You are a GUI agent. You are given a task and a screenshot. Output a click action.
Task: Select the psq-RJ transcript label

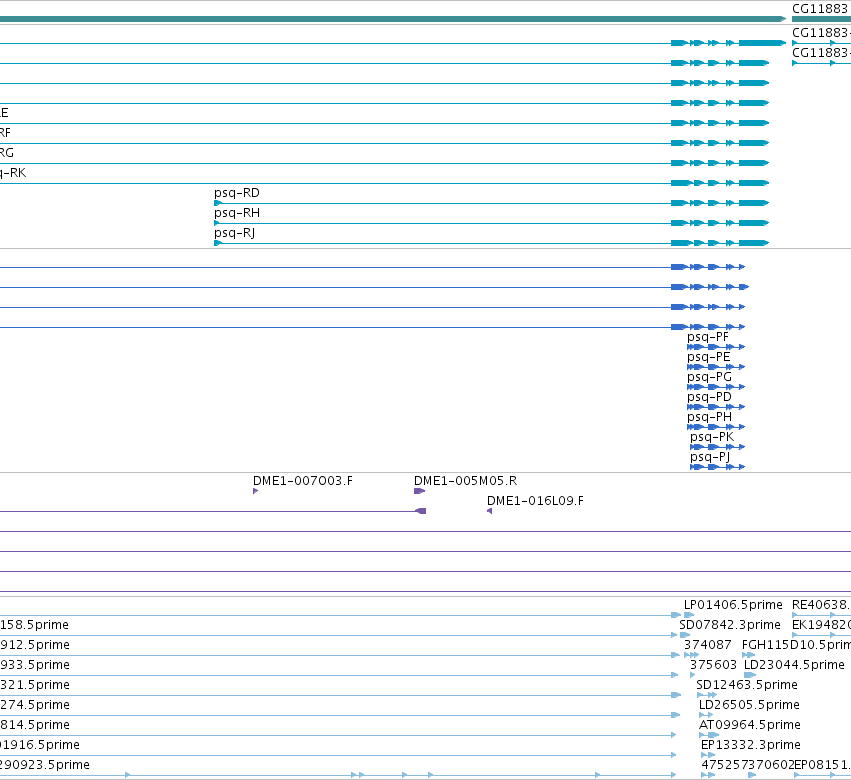[x=234, y=233]
